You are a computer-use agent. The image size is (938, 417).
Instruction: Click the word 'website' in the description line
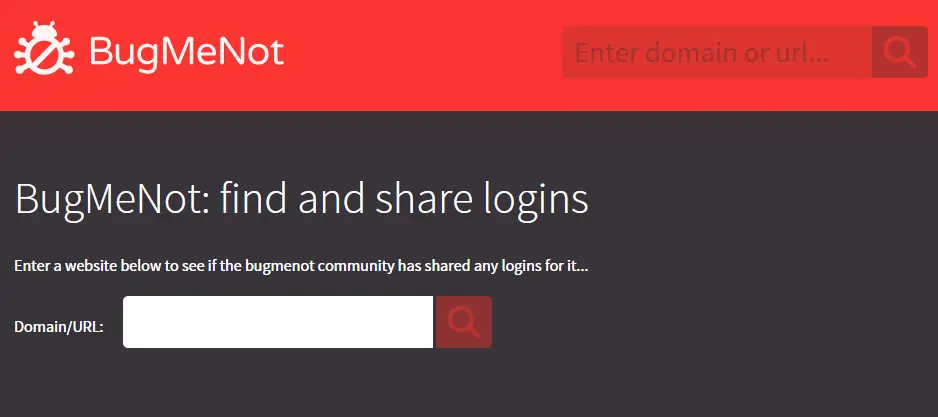(91, 266)
